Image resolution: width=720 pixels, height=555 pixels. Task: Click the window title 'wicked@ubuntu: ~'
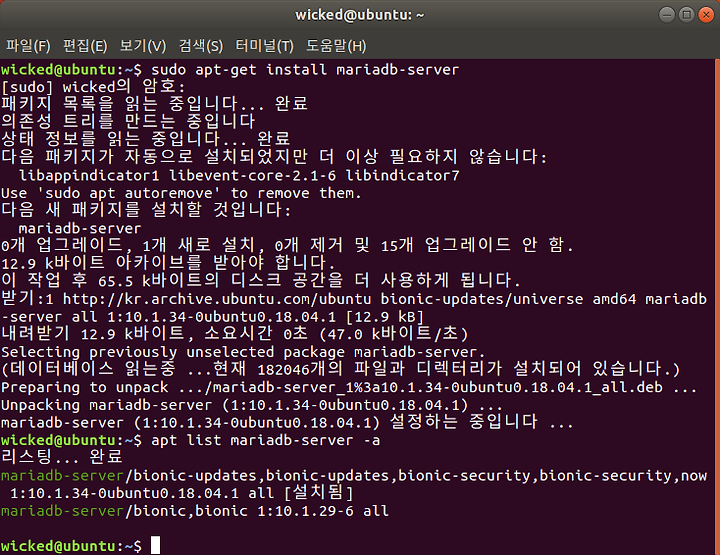click(x=360, y=15)
